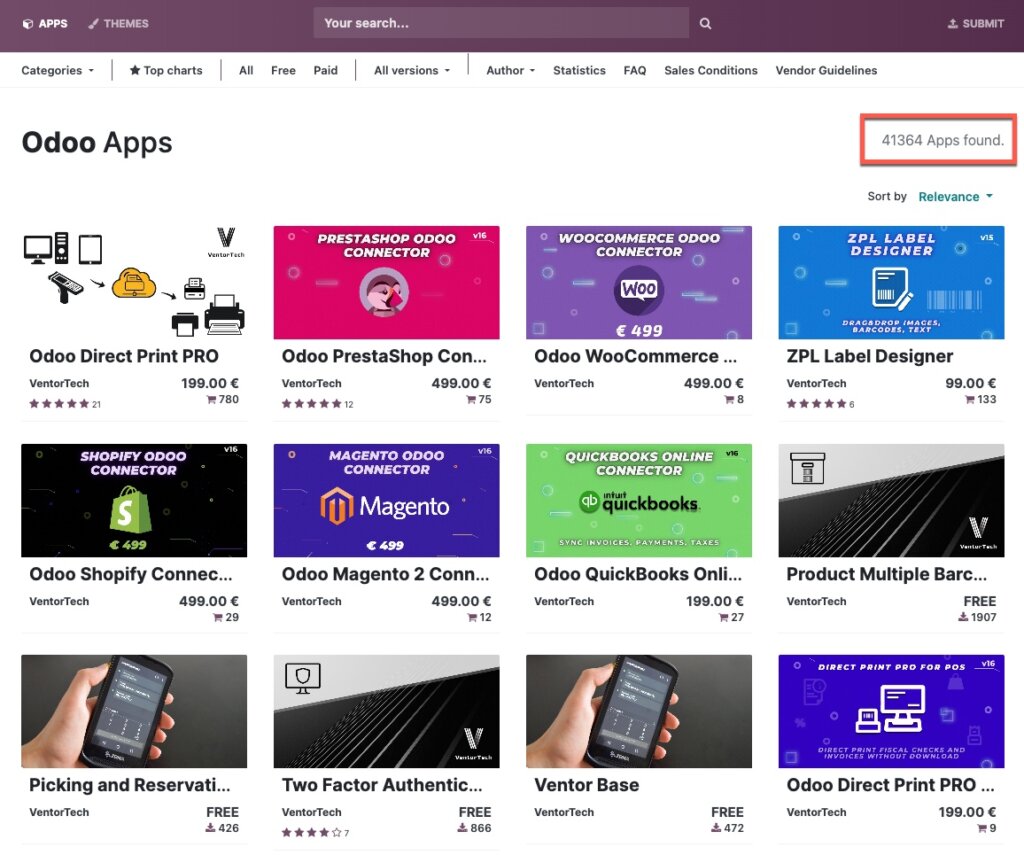Image resolution: width=1024 pixels, height=855 pixels.
Task: Click VentorTech author under Ventor Base
Action: click(x=564, y=812)
